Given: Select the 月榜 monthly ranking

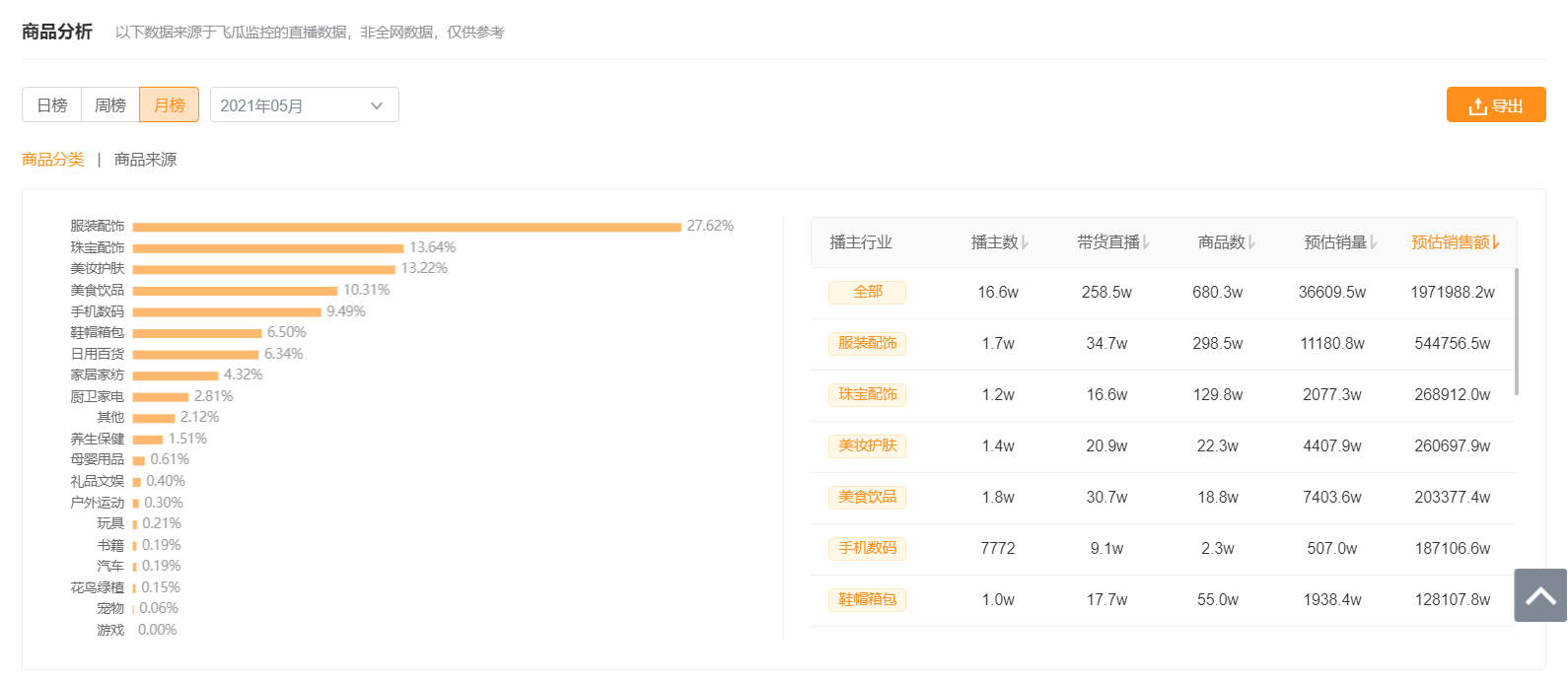Looking at the screenshot, I should [170, 105].
